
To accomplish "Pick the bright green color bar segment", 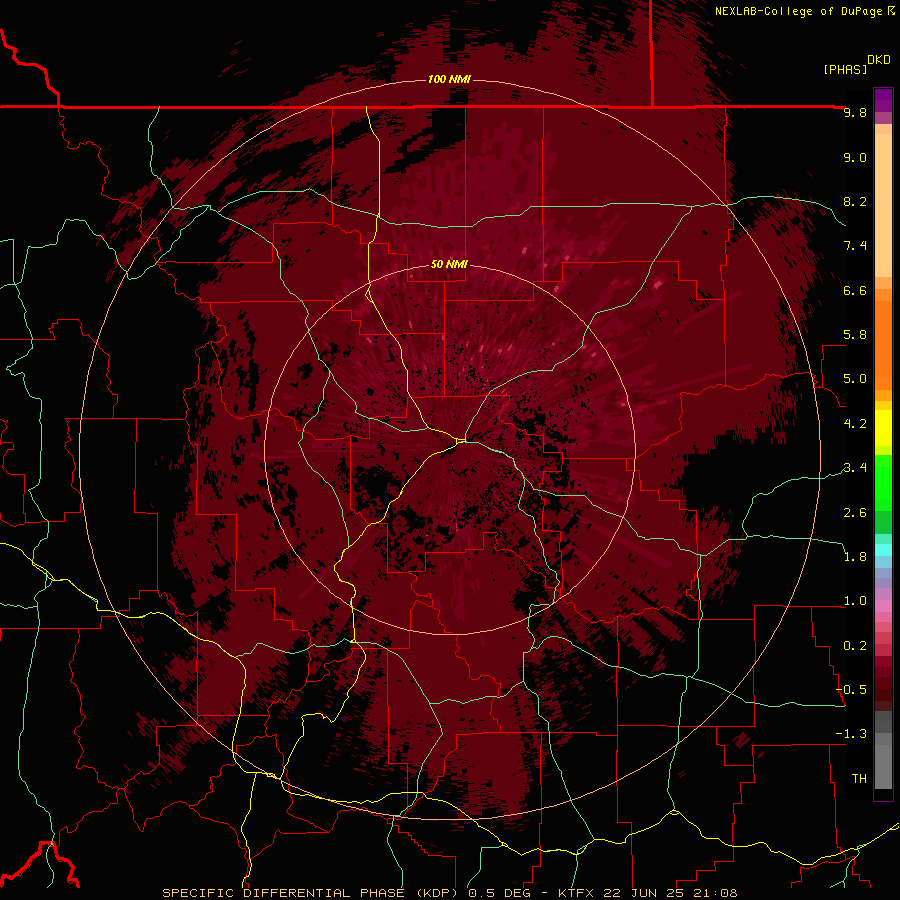I will (x=883, y=482).
